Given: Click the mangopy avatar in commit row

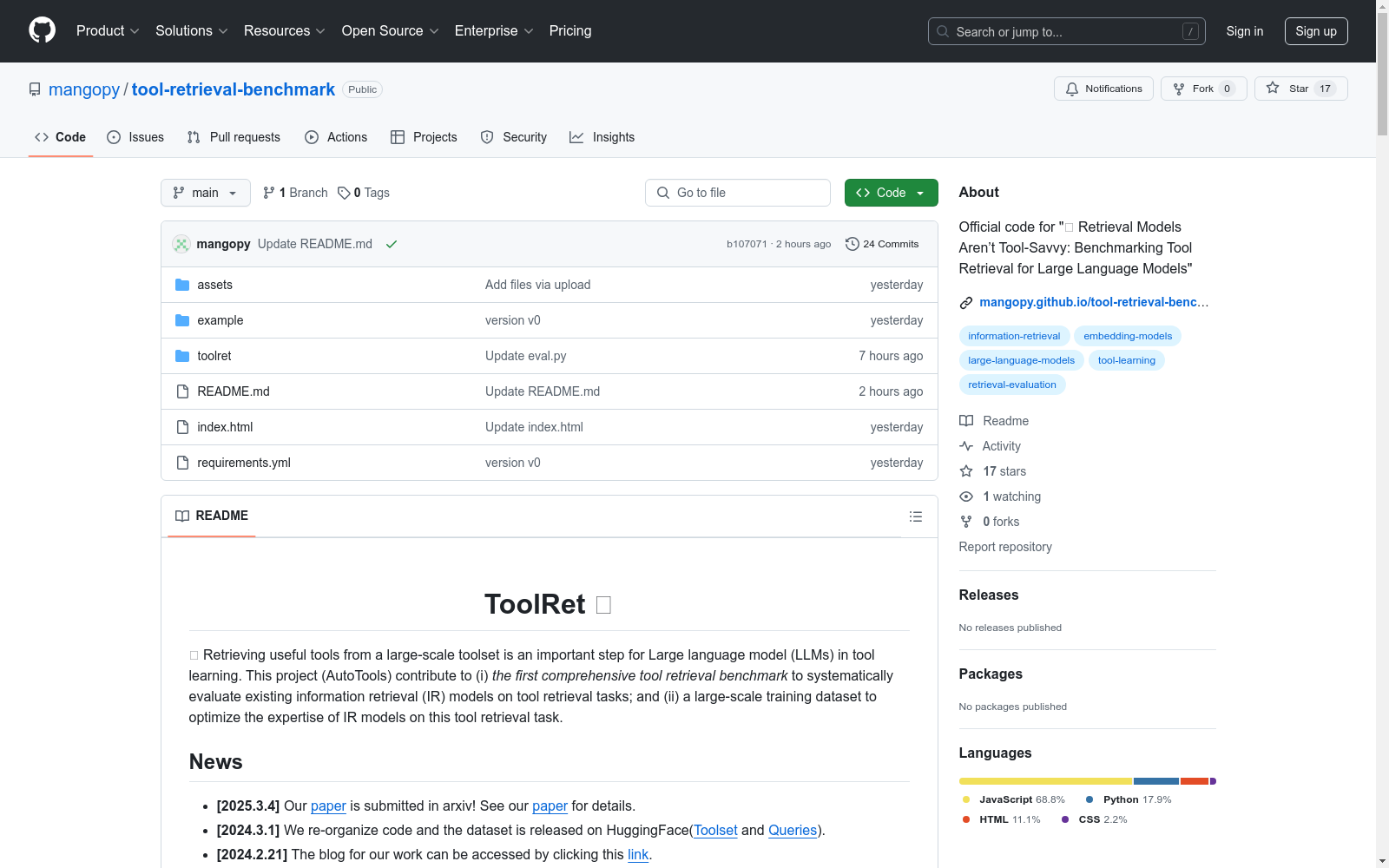Looking at the screenshot, I should click(181, 244).
